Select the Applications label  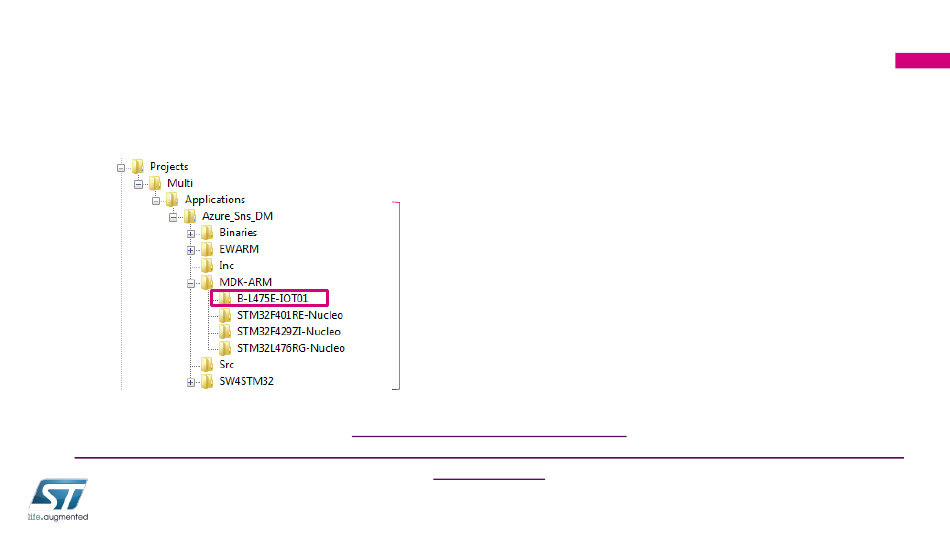pos(214,200)
